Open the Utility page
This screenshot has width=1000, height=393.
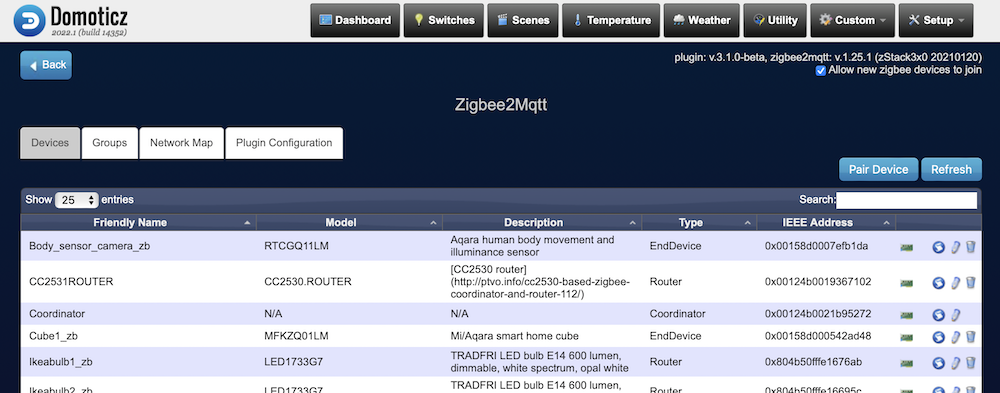click(x=775, y=20)
